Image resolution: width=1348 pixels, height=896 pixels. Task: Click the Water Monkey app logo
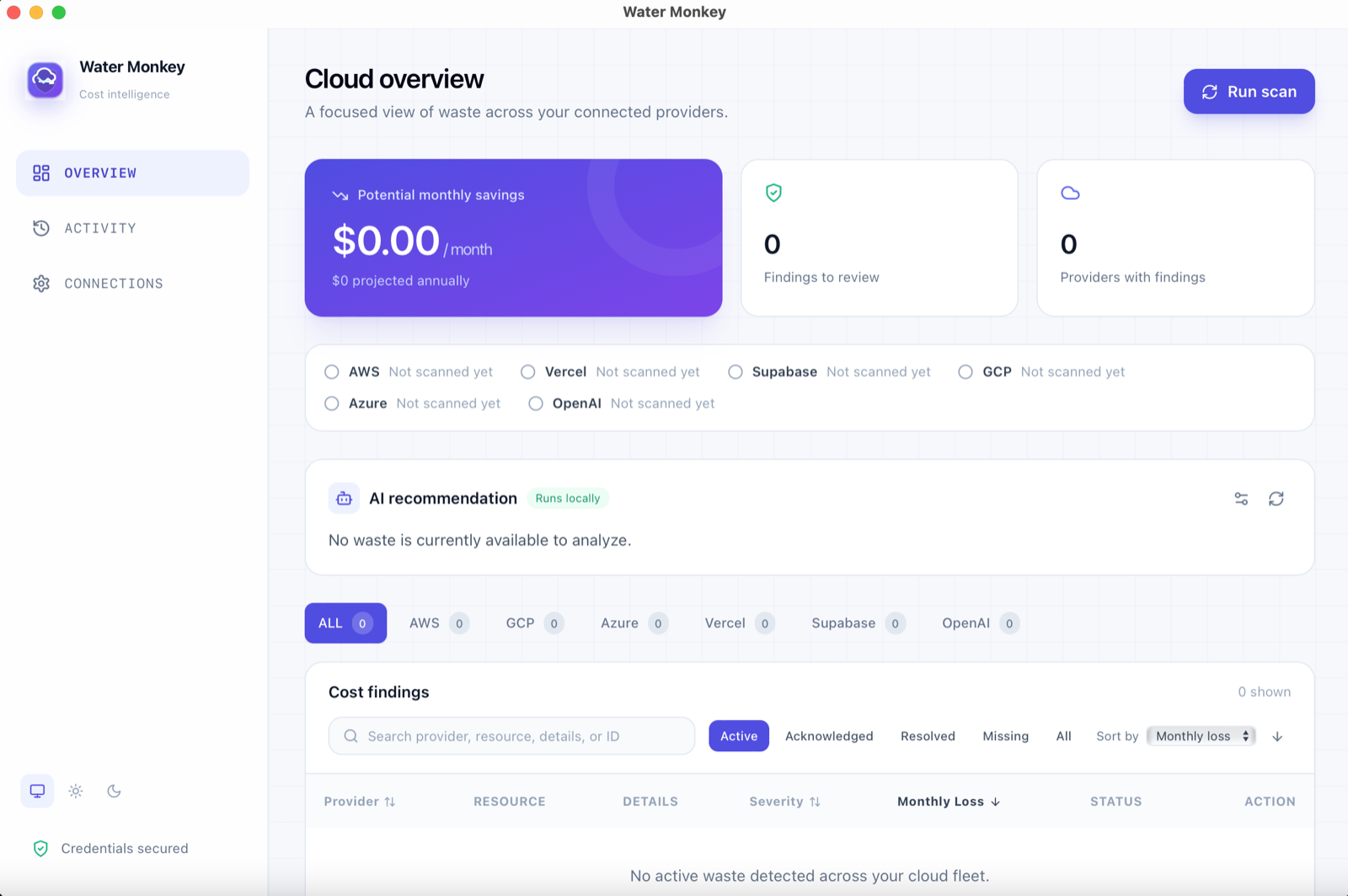[45, 80]
